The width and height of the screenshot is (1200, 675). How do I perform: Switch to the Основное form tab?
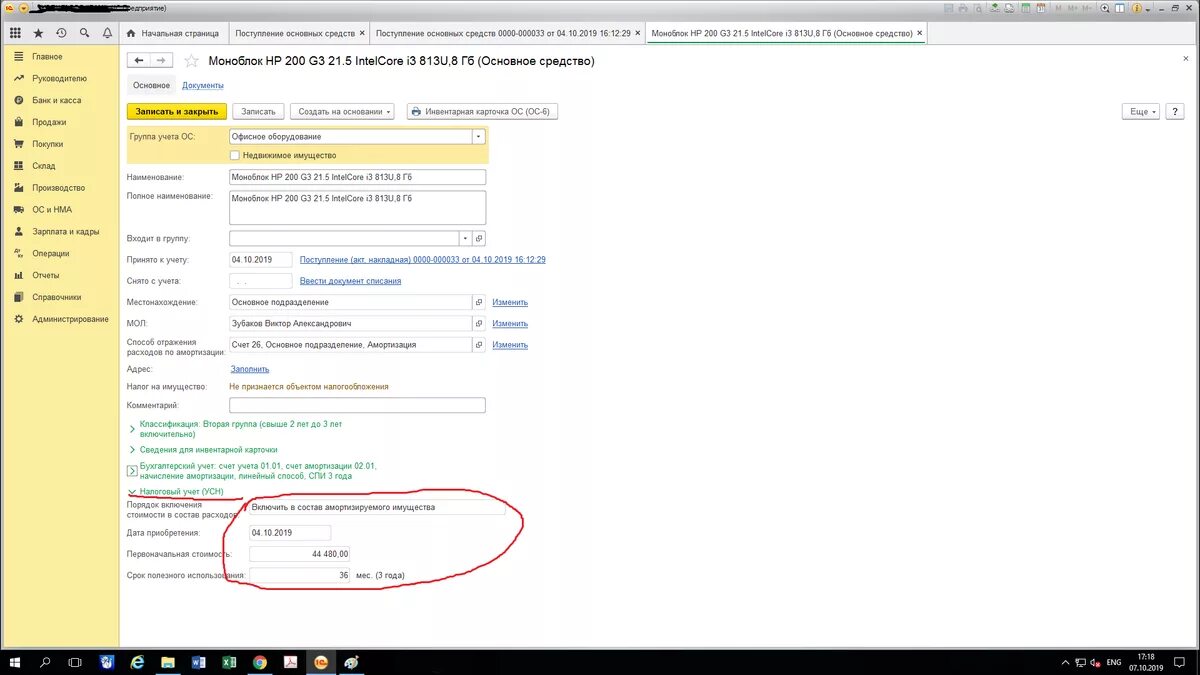[x=152, y=85]
